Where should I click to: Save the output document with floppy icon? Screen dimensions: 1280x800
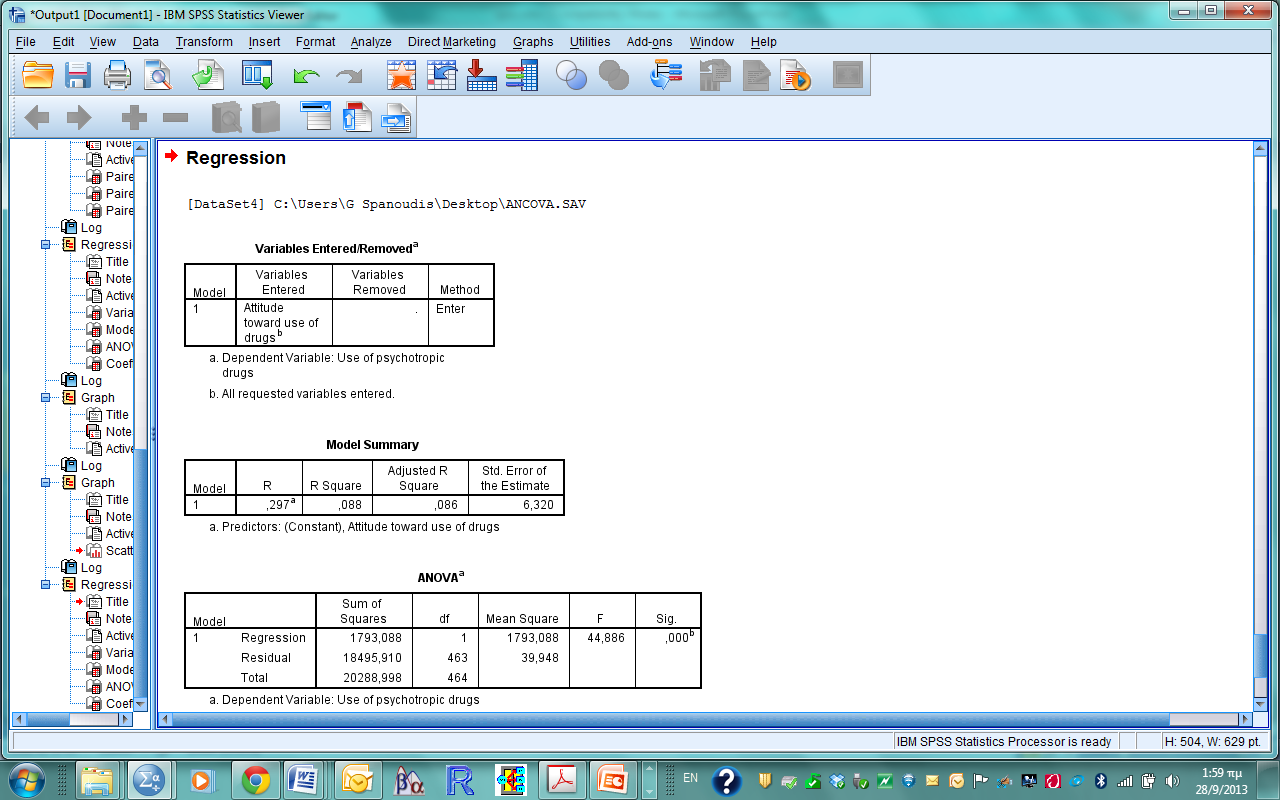click(x=78, y=75)
